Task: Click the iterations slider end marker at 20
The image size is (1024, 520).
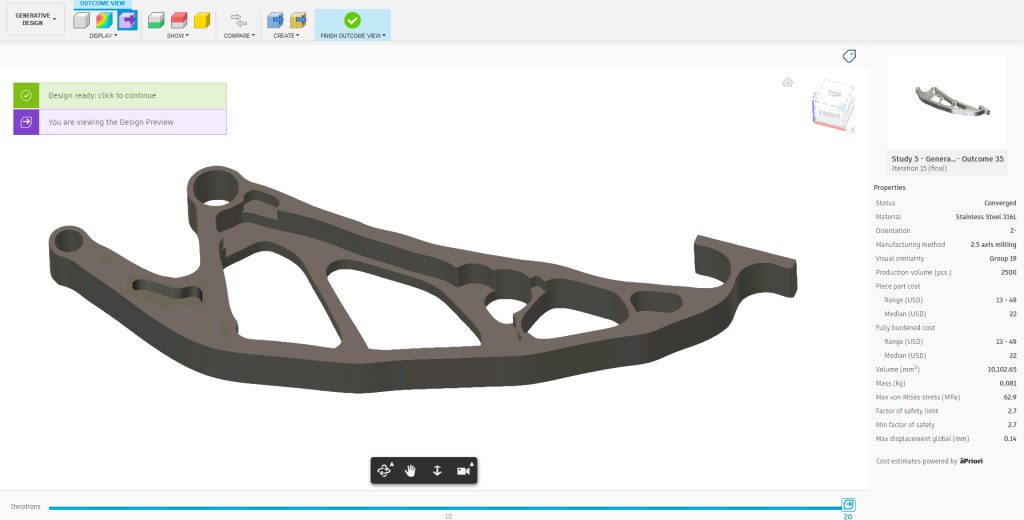Action: 848,505
